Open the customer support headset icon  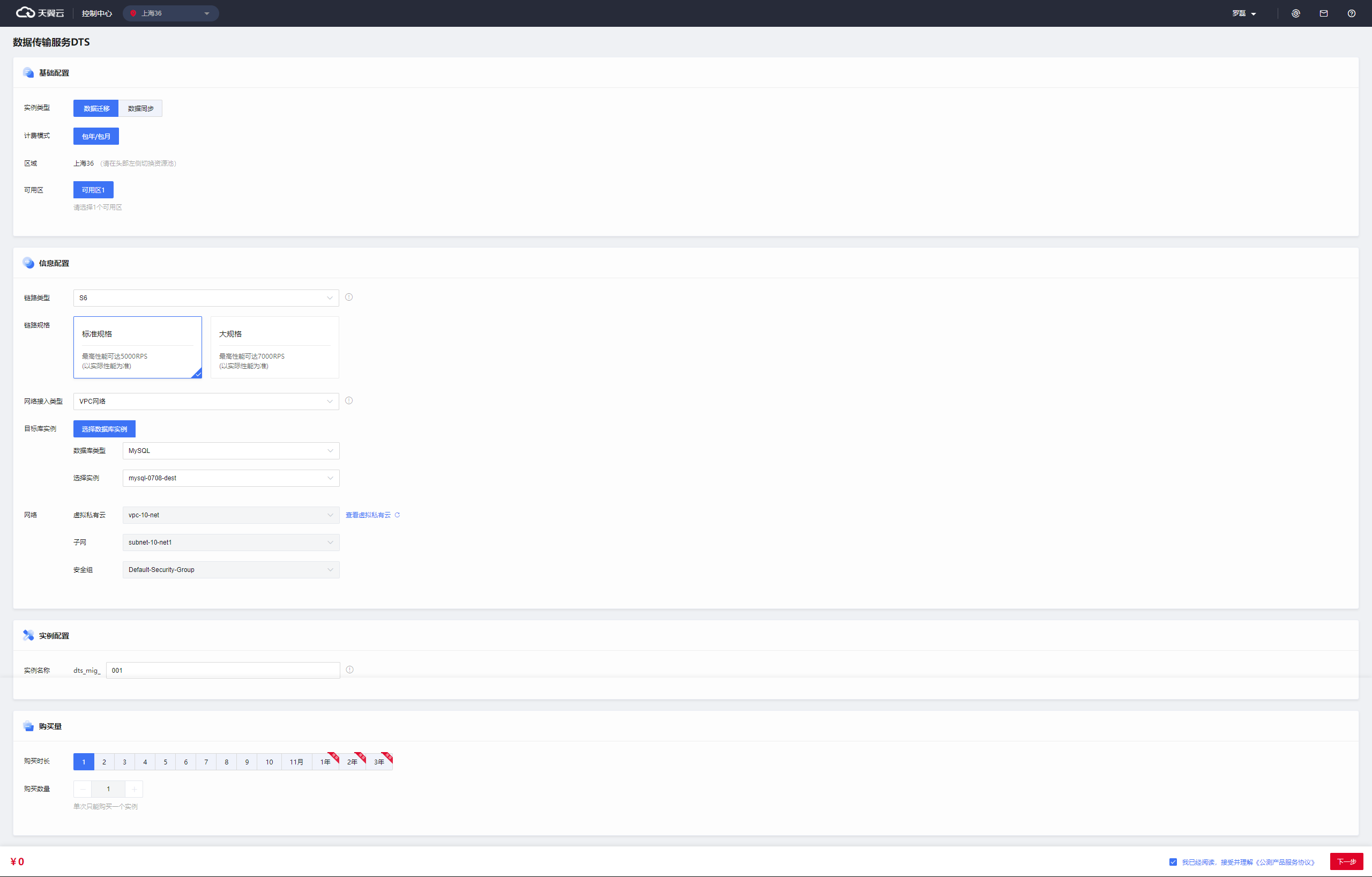pos(1296,13)
